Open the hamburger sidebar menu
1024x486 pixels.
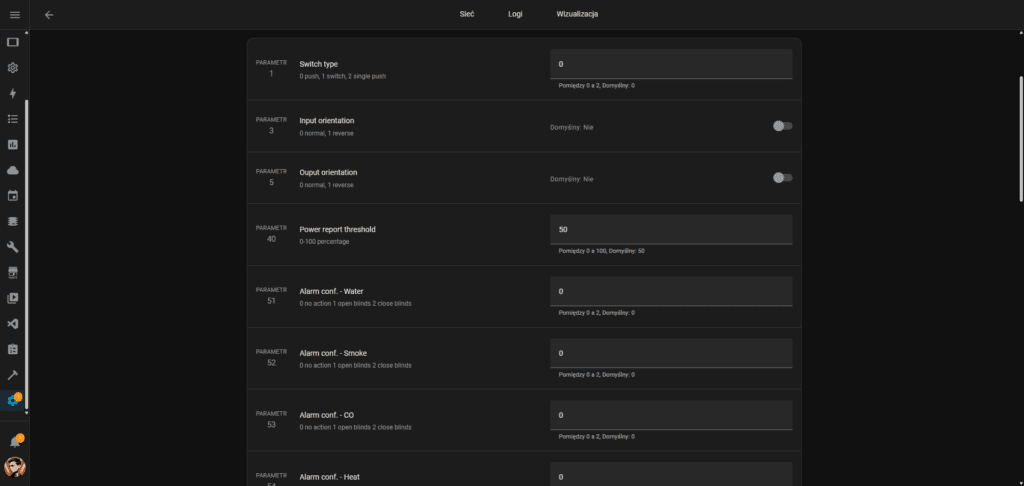(x=14, y=15)
